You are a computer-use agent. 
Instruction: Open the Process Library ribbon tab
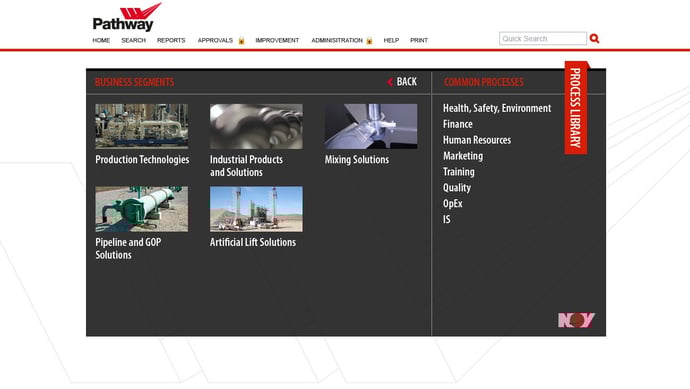(x=576, y=108)
